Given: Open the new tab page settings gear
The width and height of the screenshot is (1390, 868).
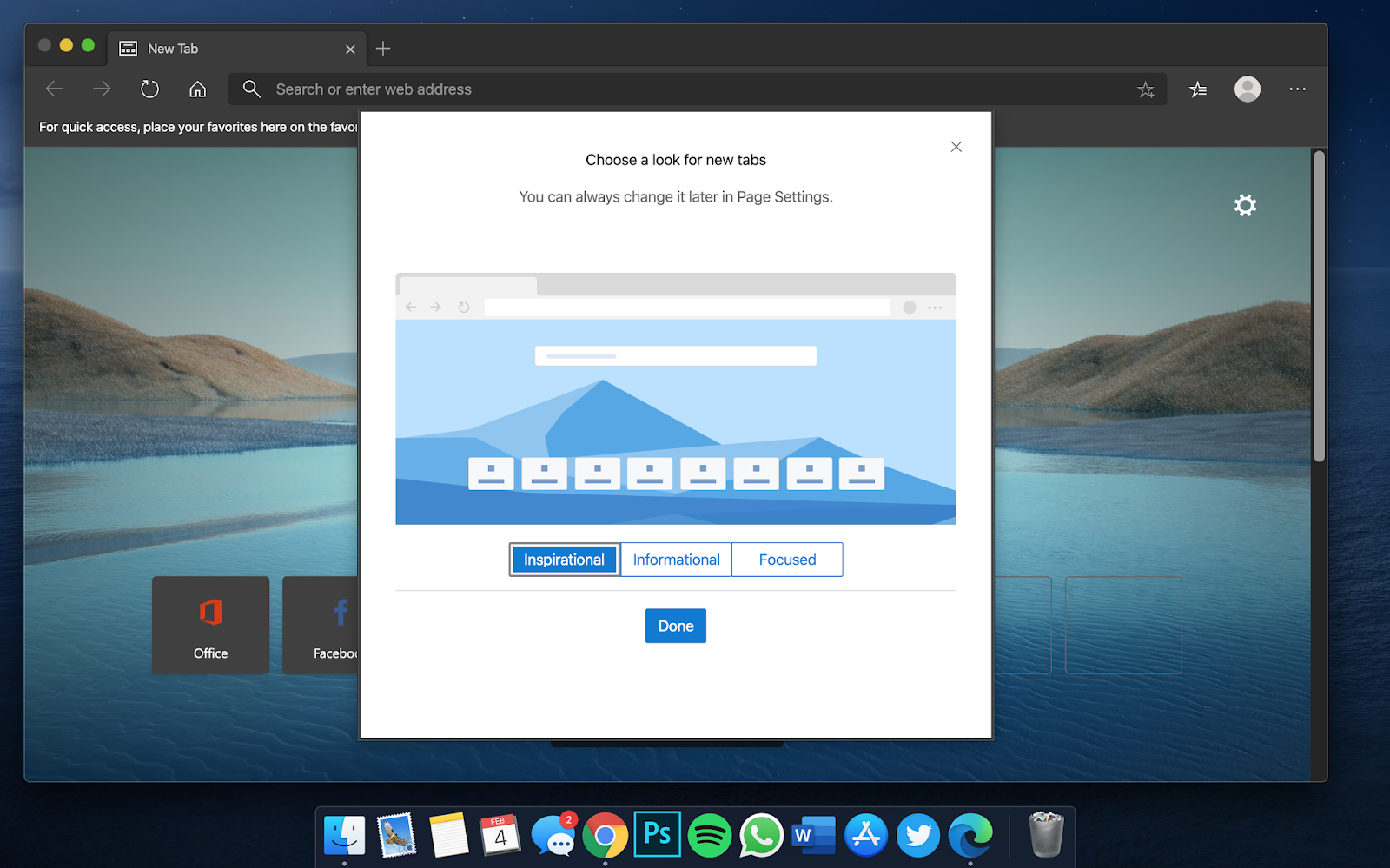Looking at the screenshot, I should (x=1244, y=205).
